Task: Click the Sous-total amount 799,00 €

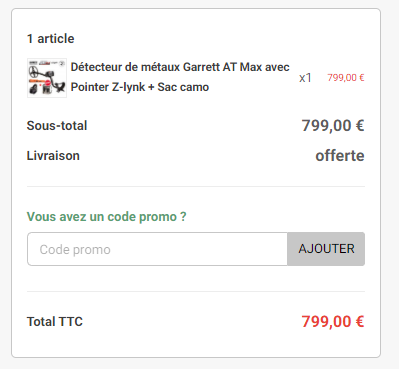Action: pos(333,126)
